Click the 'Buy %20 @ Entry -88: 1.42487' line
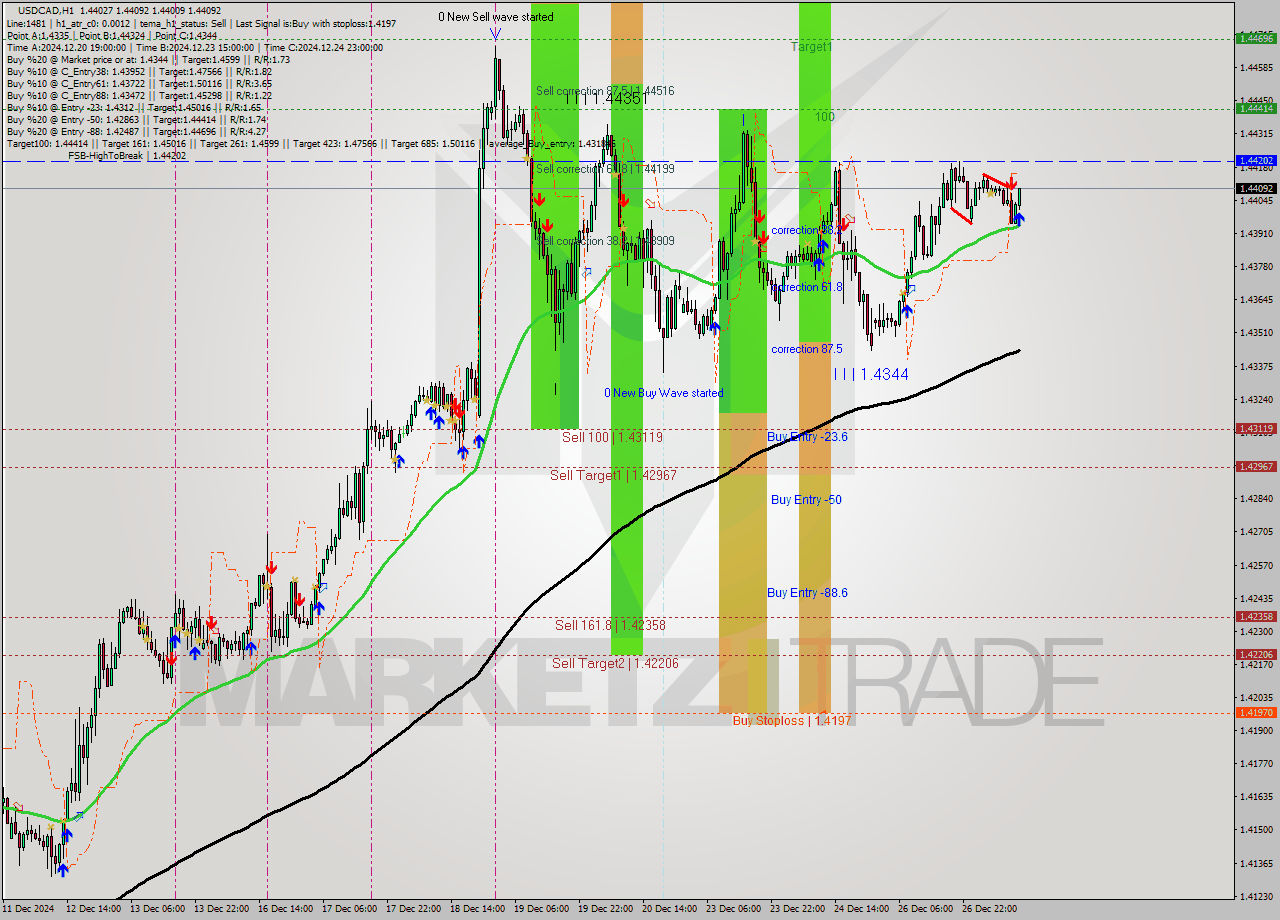This screenshot has height=920, width=1280. (137, 131)
